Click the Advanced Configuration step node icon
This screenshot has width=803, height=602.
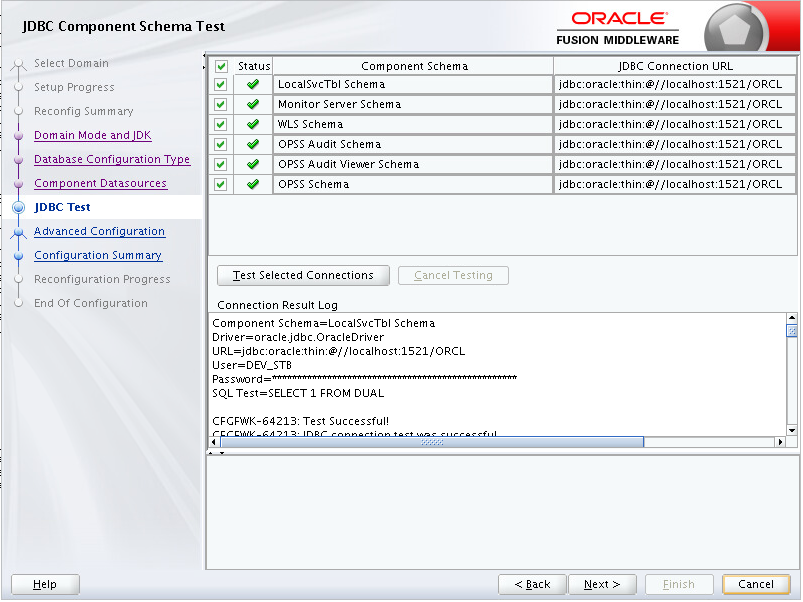point(19,232)
